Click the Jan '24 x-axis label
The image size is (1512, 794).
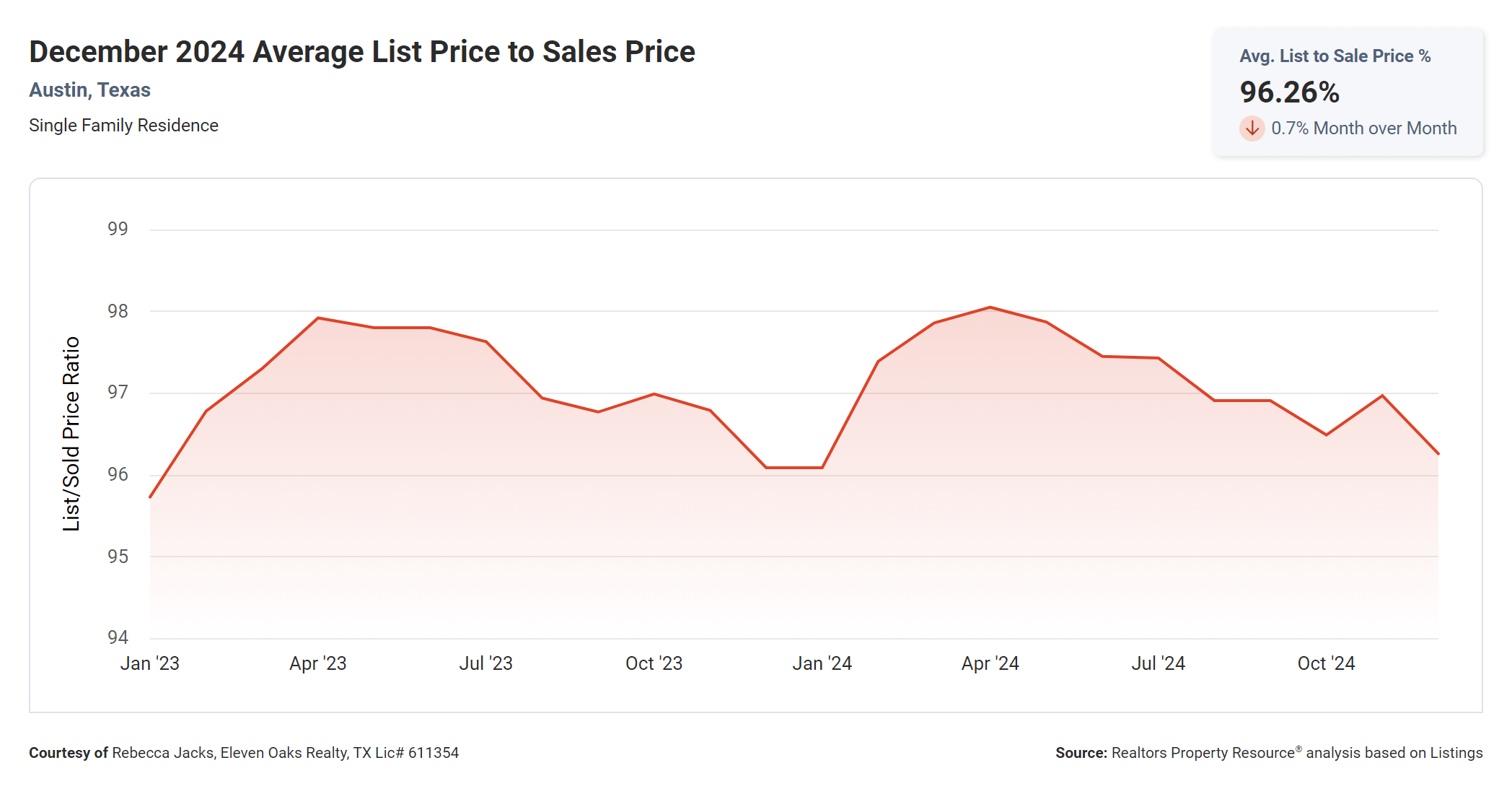(822, 663)
